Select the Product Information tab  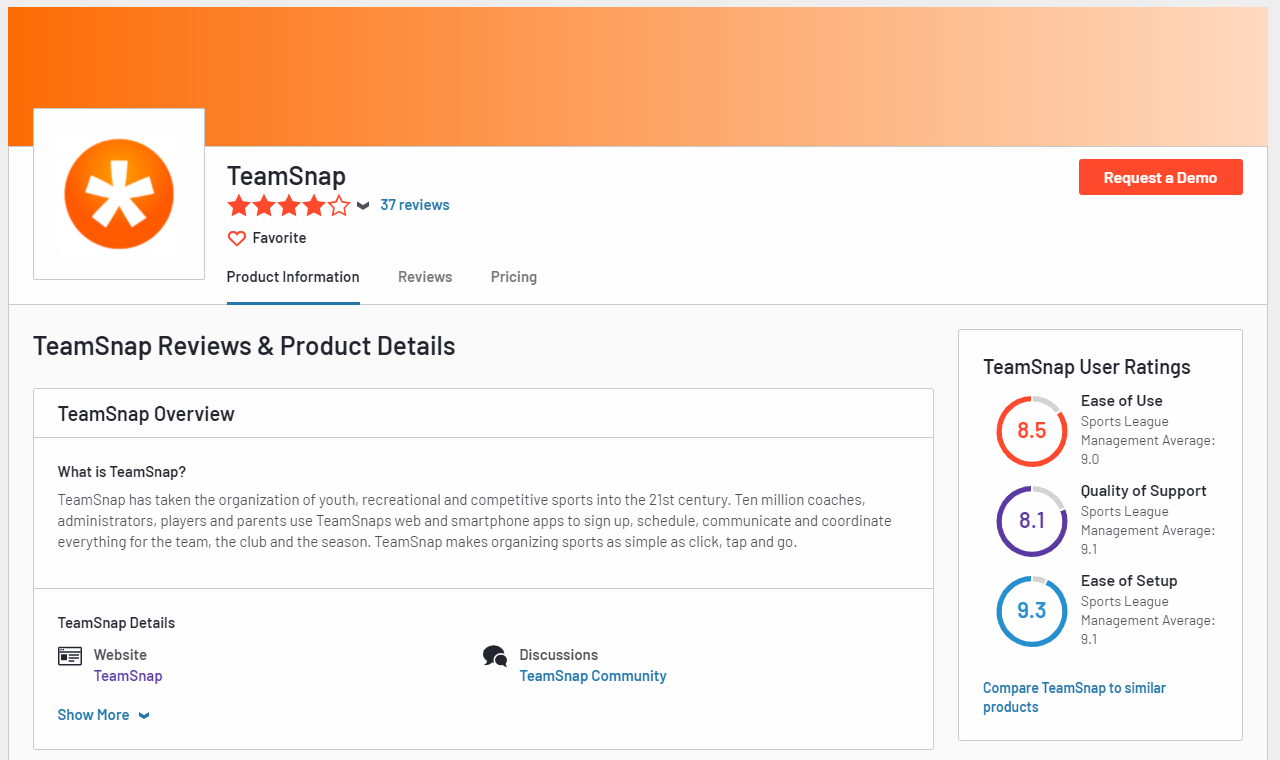(293, 277)
